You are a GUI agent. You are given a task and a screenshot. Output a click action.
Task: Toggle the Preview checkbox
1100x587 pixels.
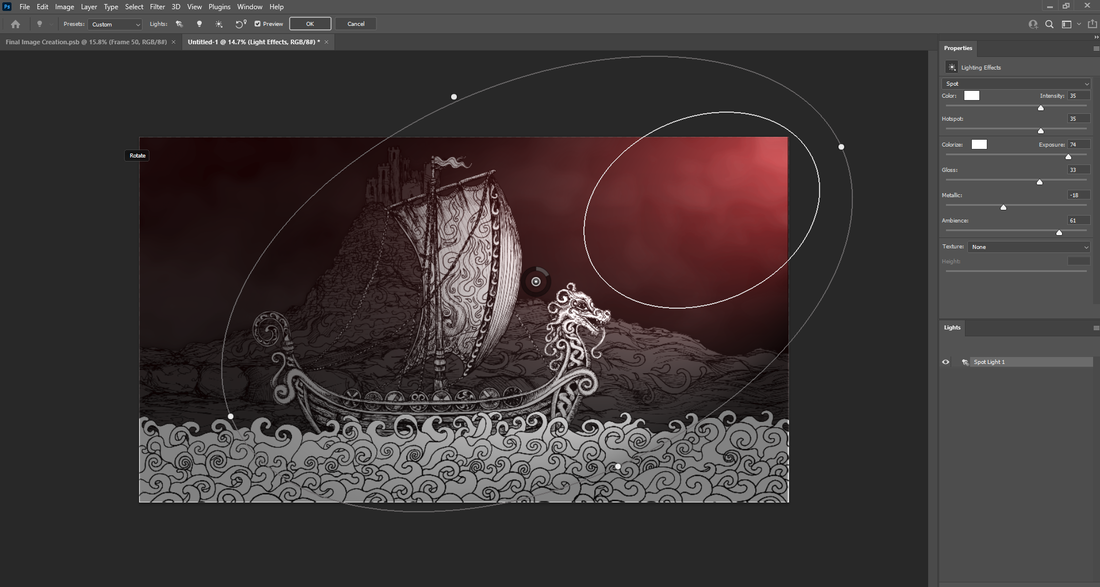pos(258,24)
